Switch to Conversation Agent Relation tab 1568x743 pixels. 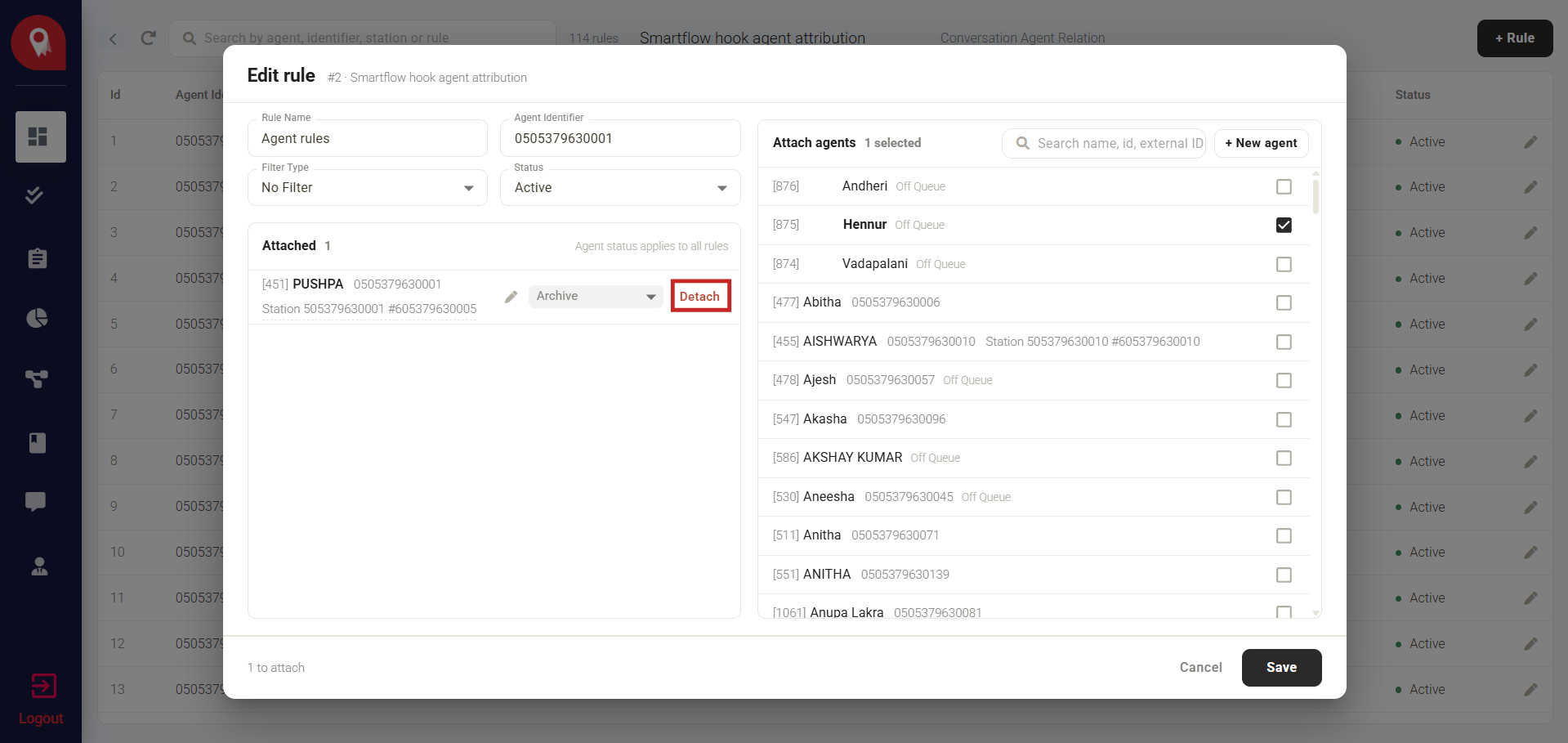click(x=1022, y=38)
